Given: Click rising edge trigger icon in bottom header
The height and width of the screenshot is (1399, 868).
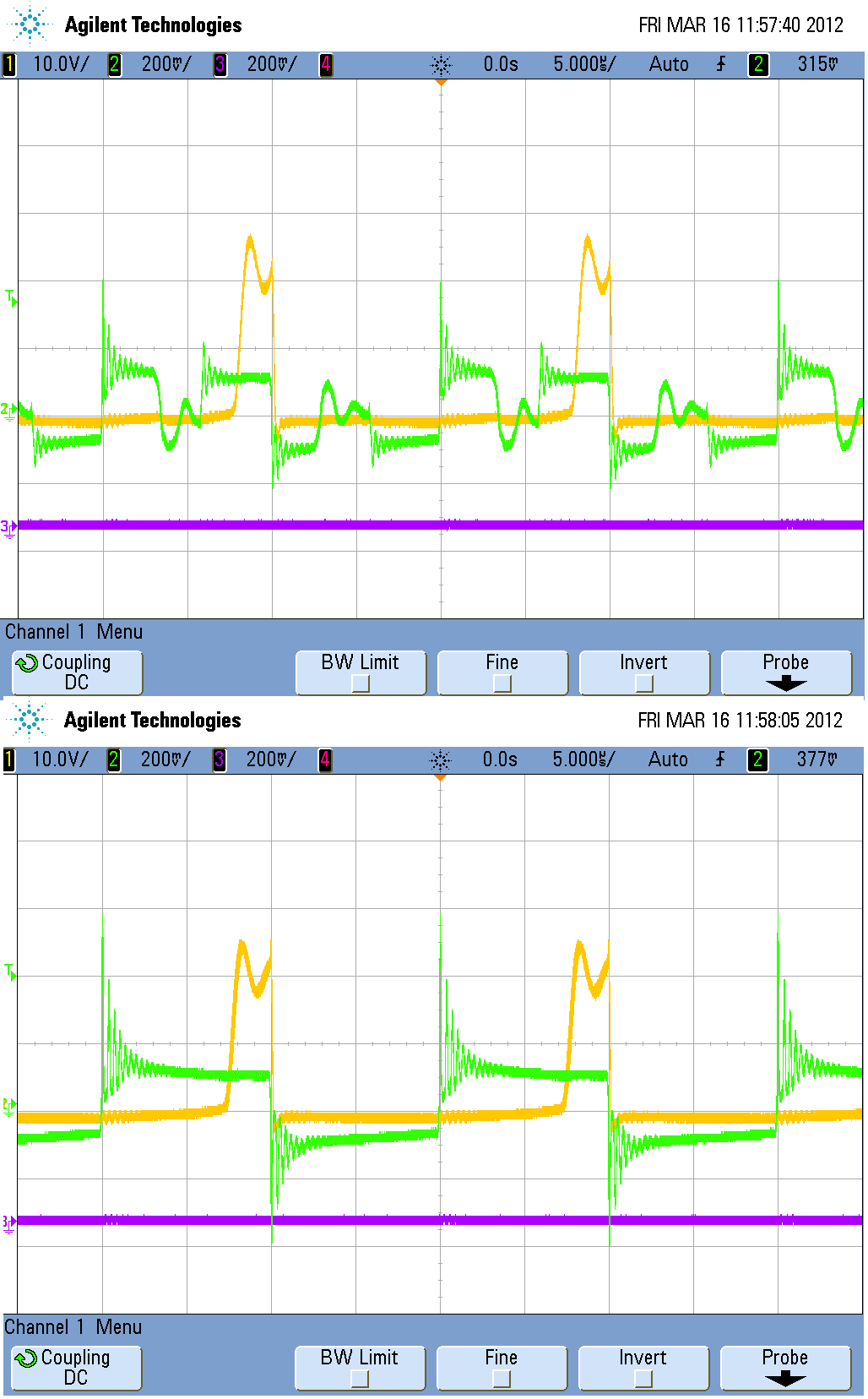Looking at the screenshot, I should (721, 759).
